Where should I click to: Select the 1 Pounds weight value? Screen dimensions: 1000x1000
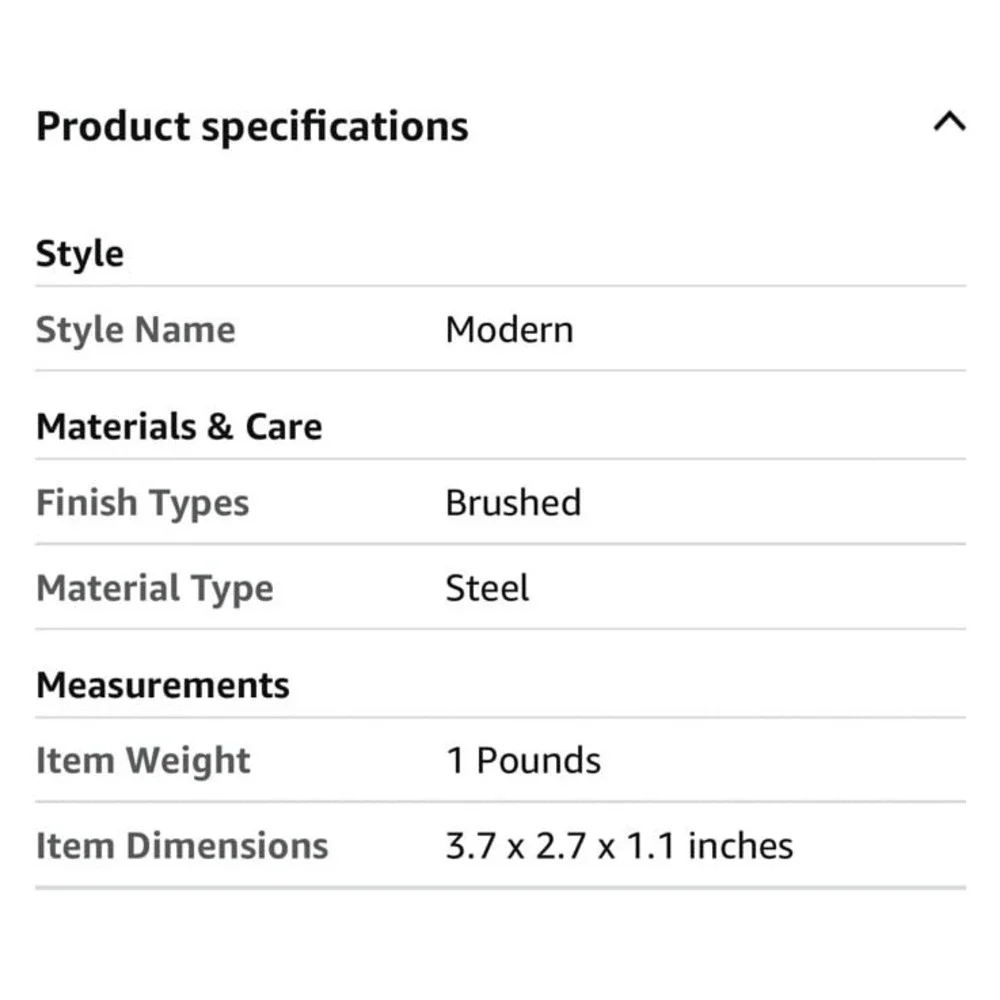[x=523, y=760]
